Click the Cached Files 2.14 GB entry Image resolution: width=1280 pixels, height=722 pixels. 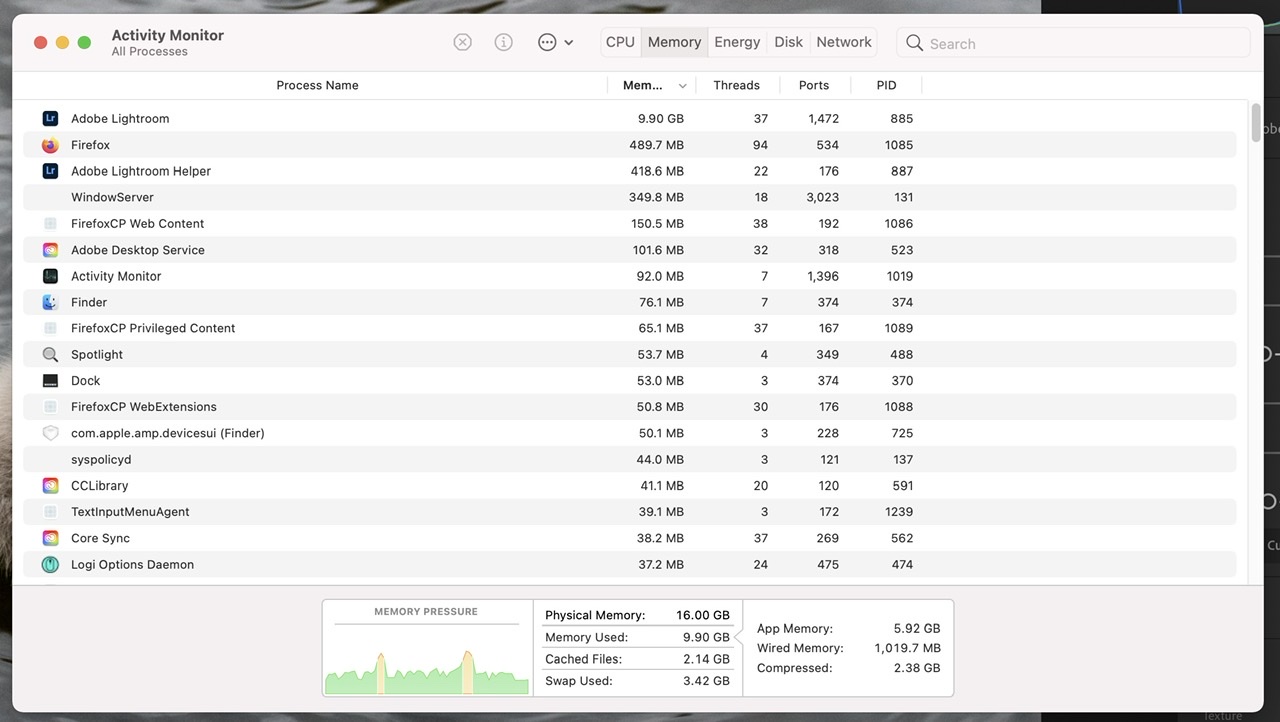[637, 659]
